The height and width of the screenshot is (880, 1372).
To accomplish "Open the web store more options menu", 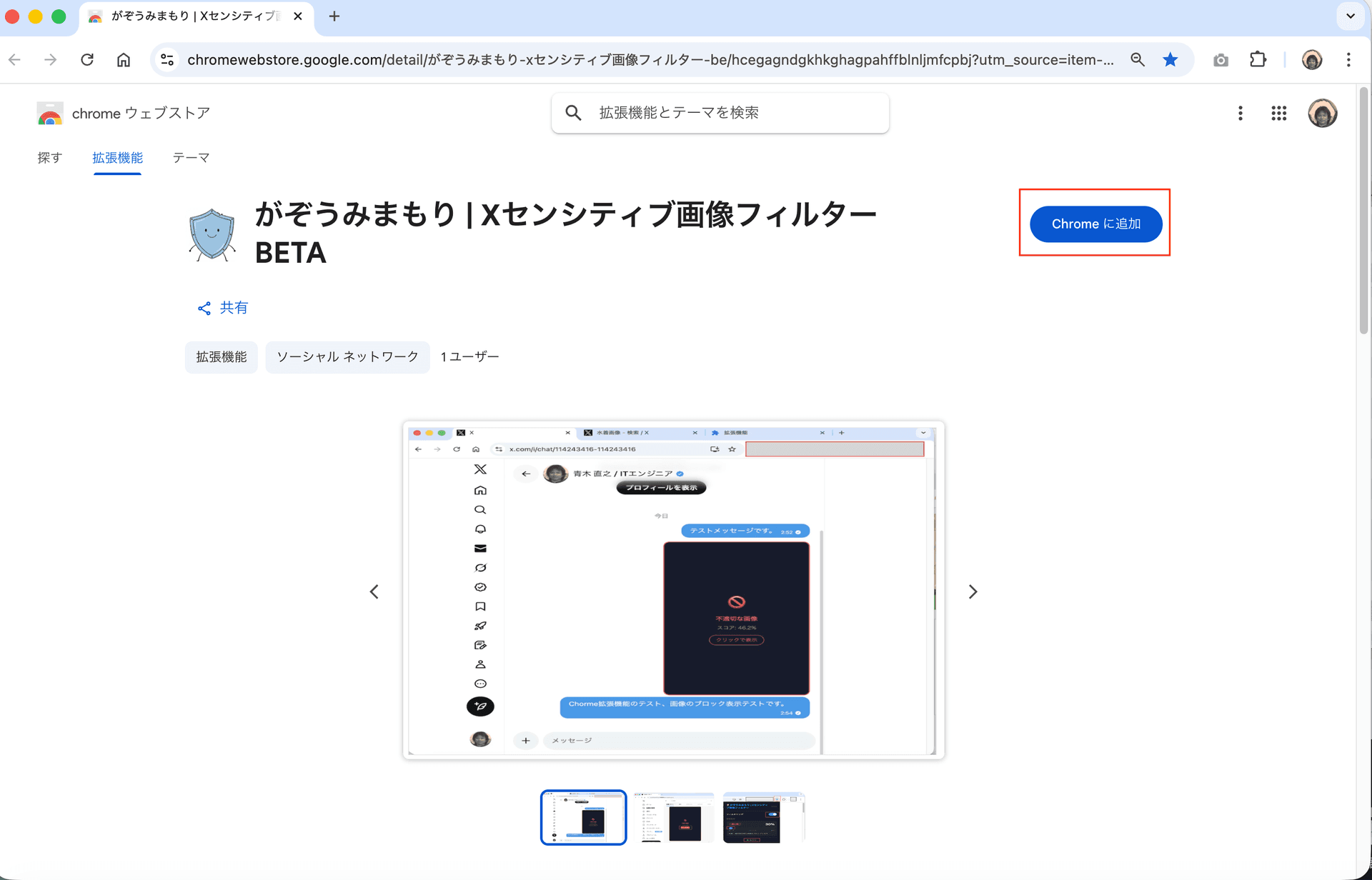I will (x=1241, y=114).
